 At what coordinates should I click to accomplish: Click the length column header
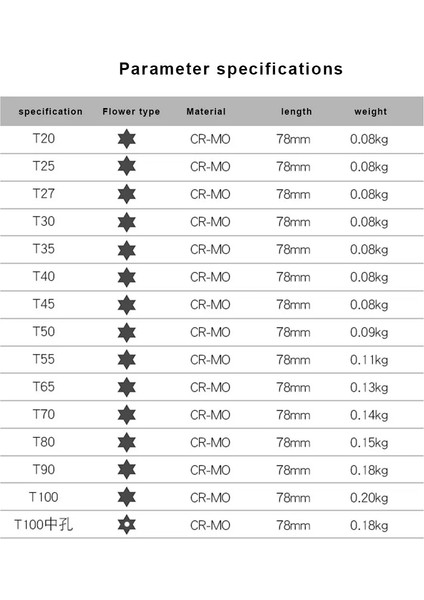click(x=296, y=112)
